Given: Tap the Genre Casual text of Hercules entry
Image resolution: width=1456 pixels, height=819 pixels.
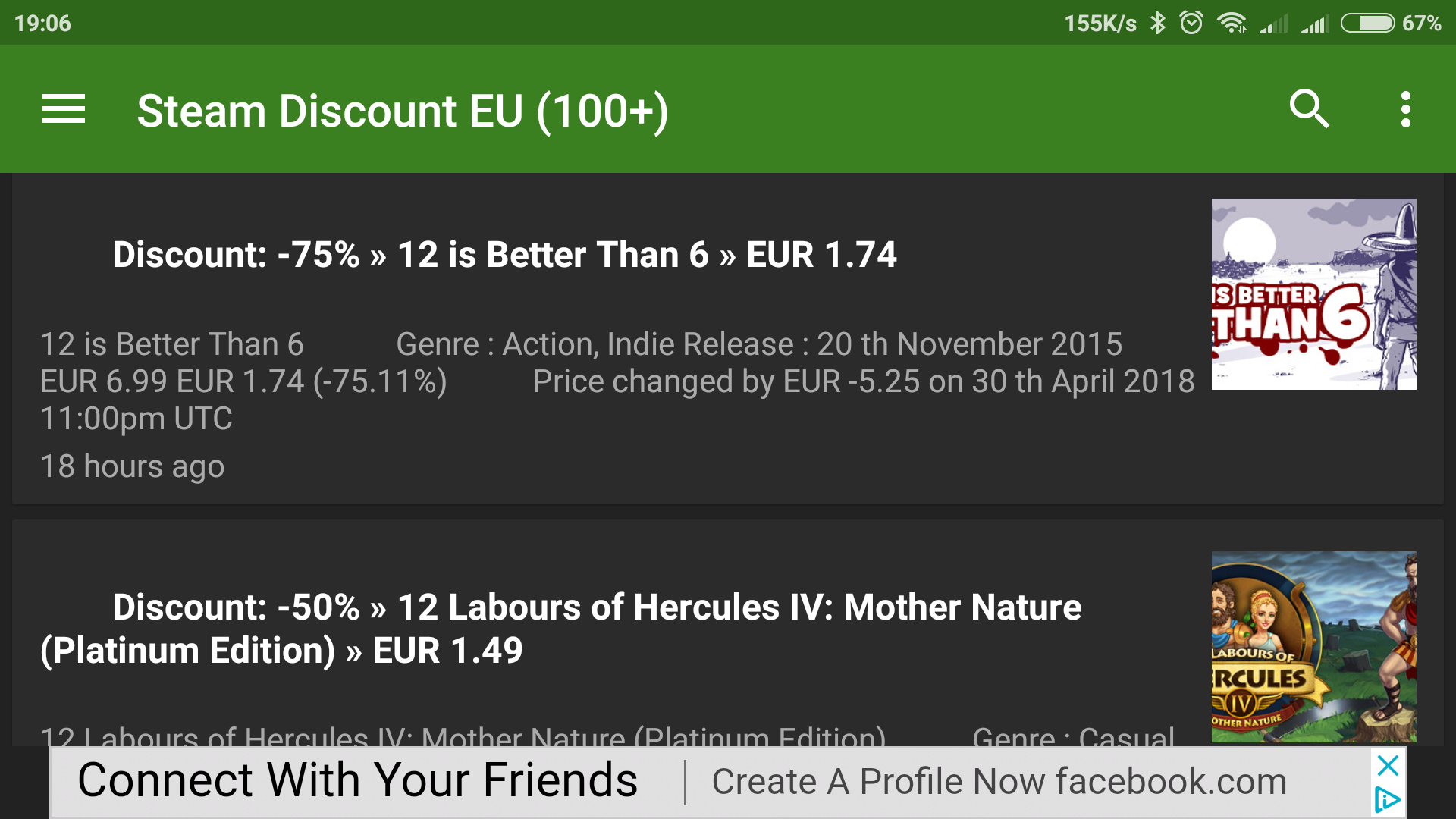Looking at the screenshot, I should tap(1073, 736).
